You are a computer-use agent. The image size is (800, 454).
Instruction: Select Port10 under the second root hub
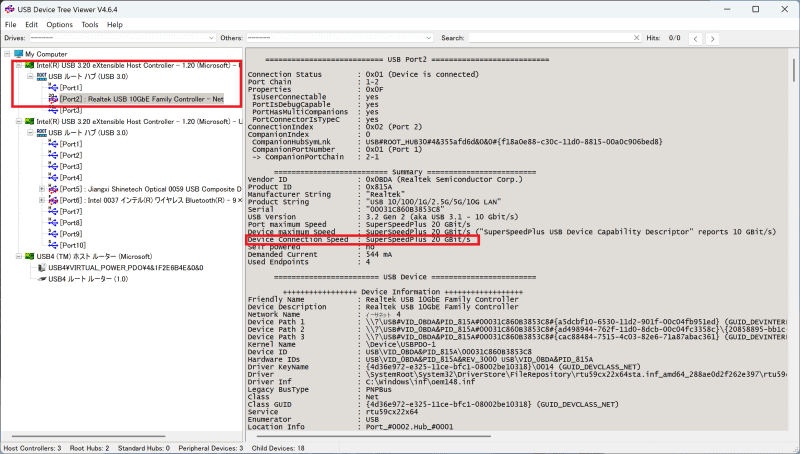[x=72, y=245]
